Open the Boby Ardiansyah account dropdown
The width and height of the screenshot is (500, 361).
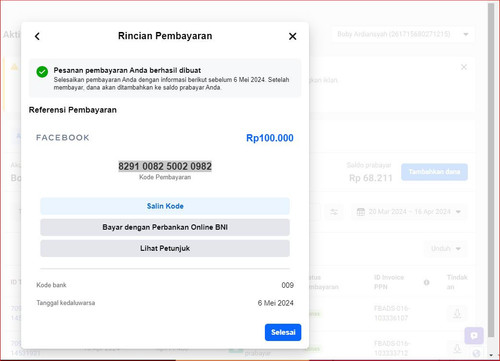pyautogui.click(x=403, y=34)
